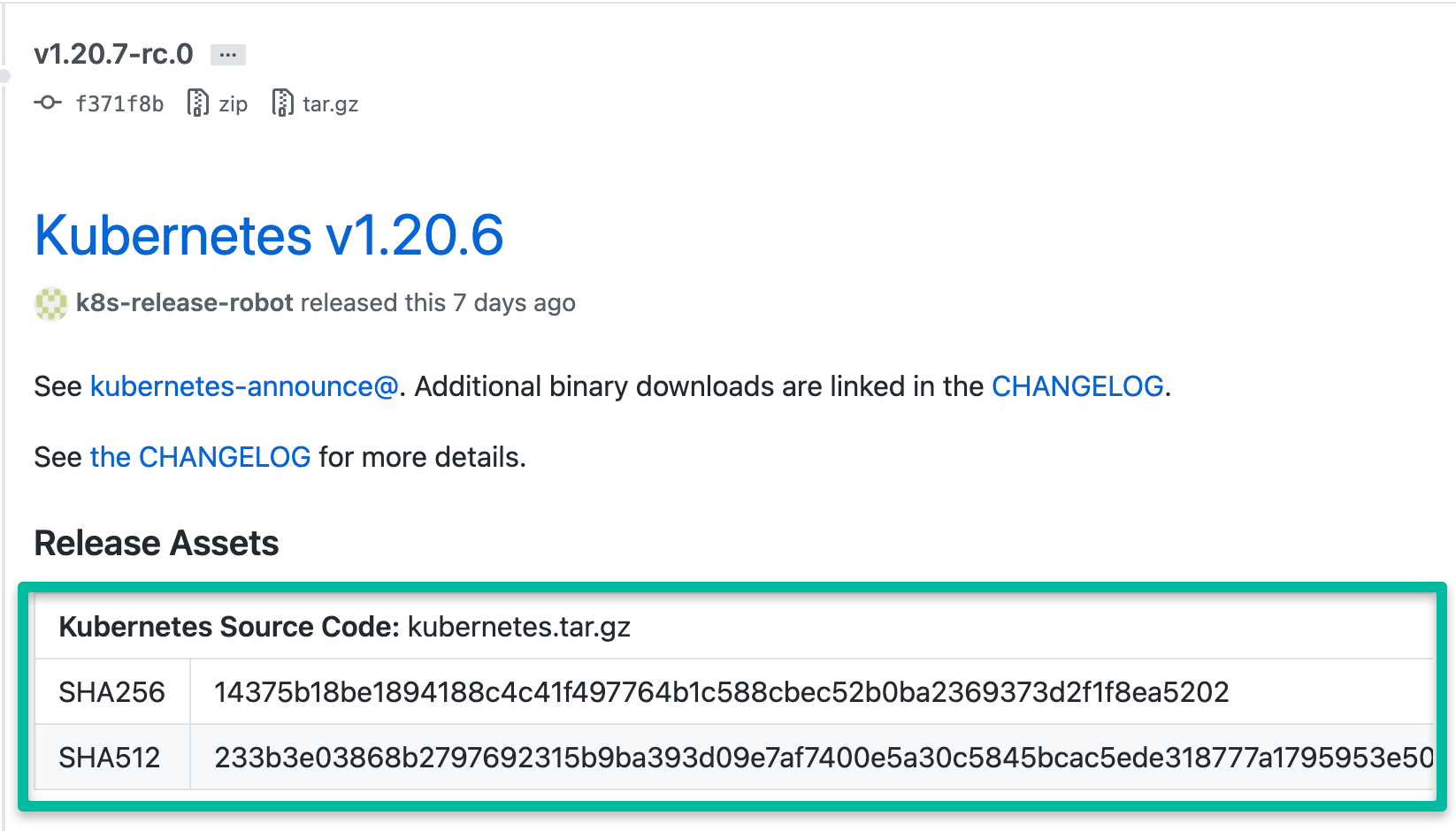The height and width of the screenshot is (831, 1456).
Task: Download the zip source archive
Action: [x=233, y=104]
